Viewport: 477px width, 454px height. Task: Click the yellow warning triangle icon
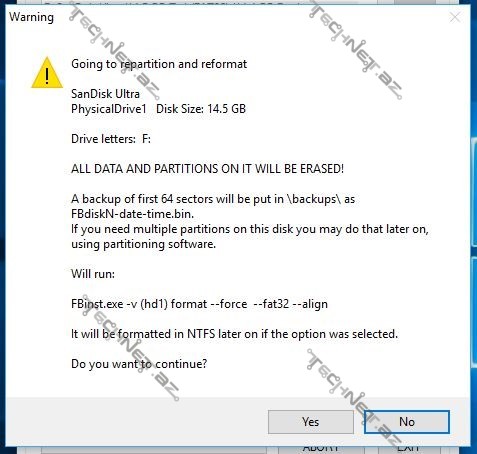(x=47, y=73)
